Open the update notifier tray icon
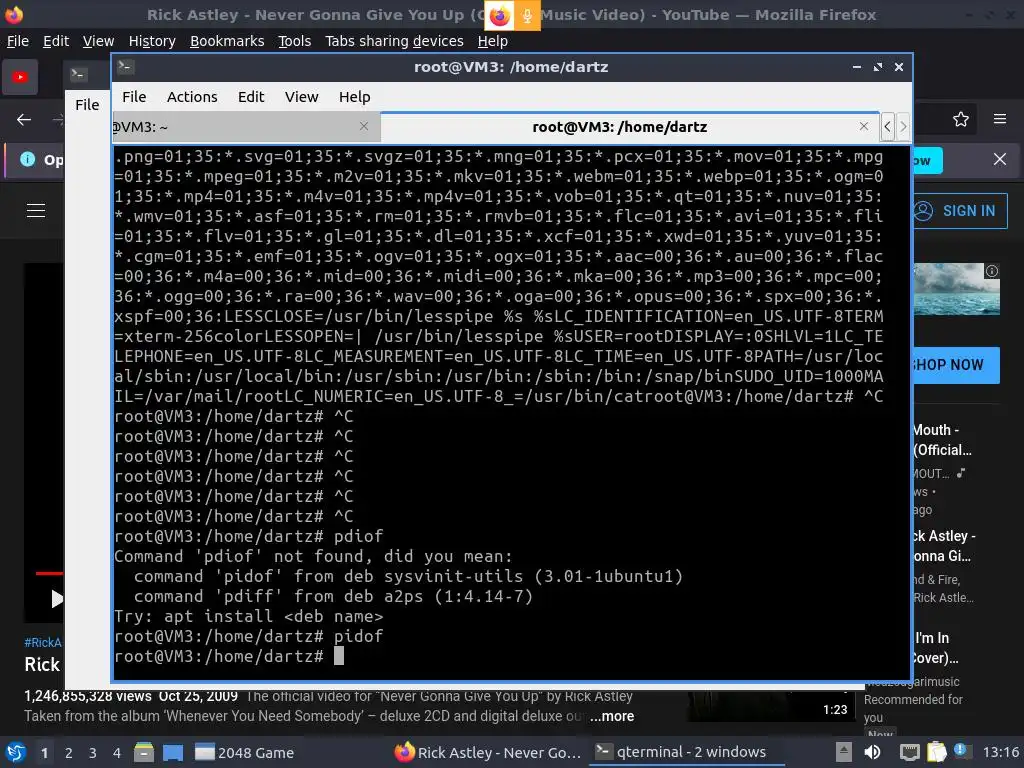 (961, 751)
